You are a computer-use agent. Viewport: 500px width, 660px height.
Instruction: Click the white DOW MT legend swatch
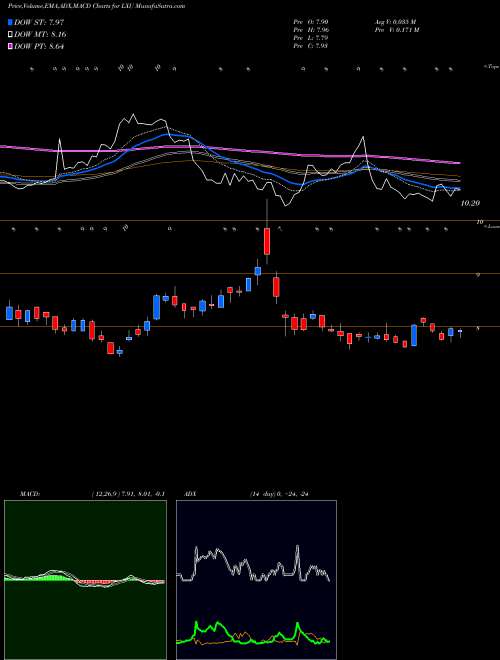tap(10, 35)
